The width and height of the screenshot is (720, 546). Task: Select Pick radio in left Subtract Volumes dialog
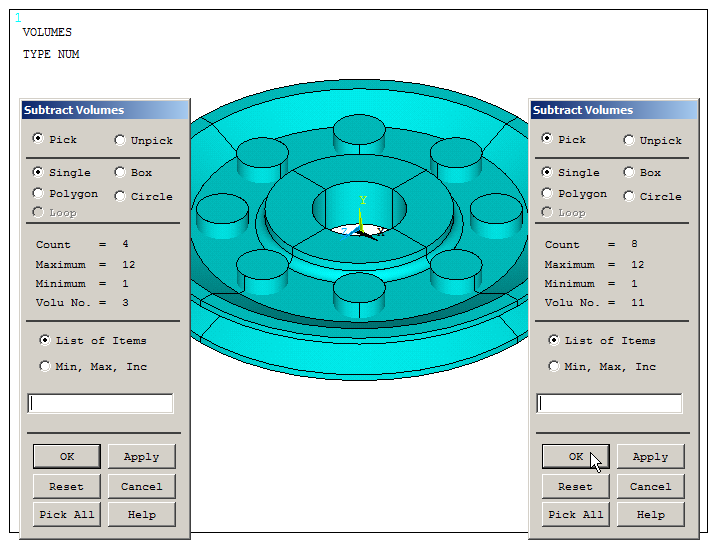38,139
